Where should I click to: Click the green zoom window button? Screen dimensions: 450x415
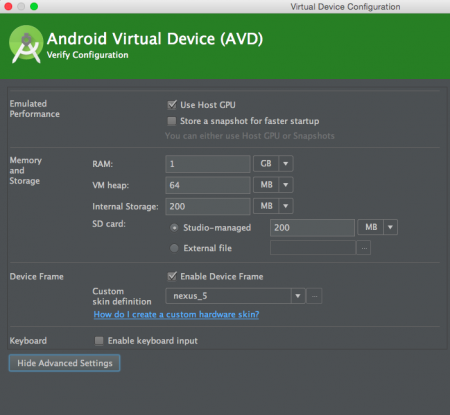point(34,6)
